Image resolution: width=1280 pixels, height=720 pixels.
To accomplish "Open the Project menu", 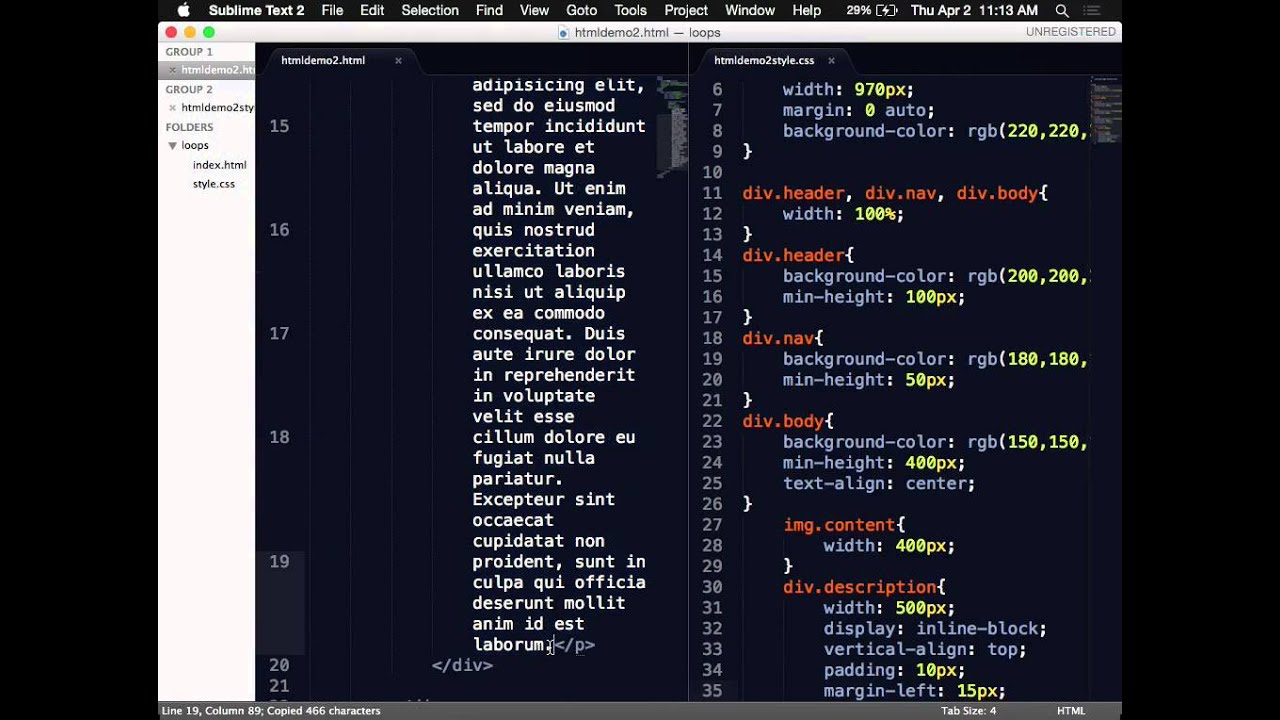I will pyautogui.click(x=686, y=10).
